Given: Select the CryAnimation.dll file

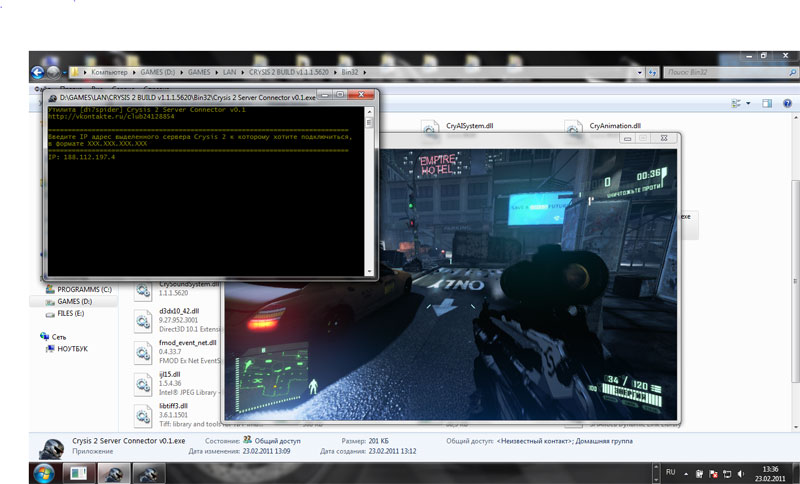Looking at the screenshot, I should (615, 126).
